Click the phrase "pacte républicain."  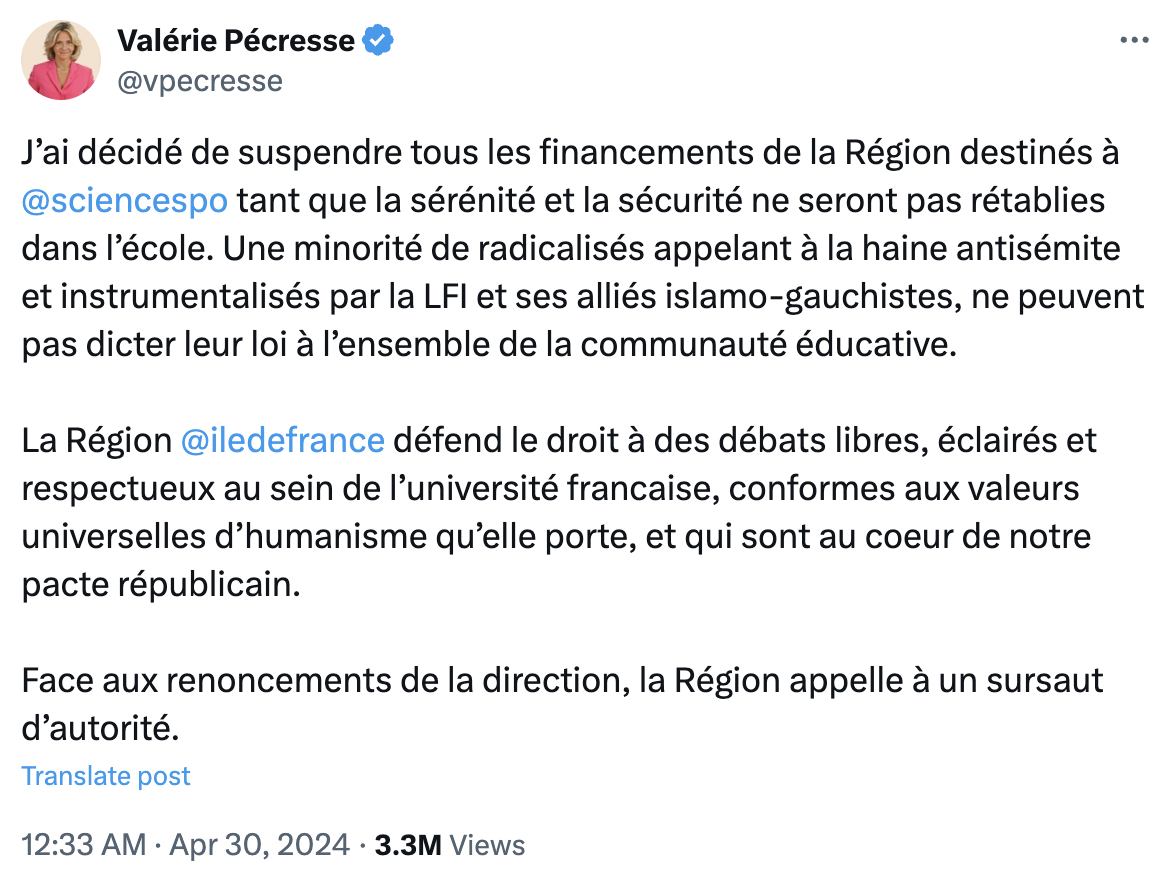(x=161, y=584)
